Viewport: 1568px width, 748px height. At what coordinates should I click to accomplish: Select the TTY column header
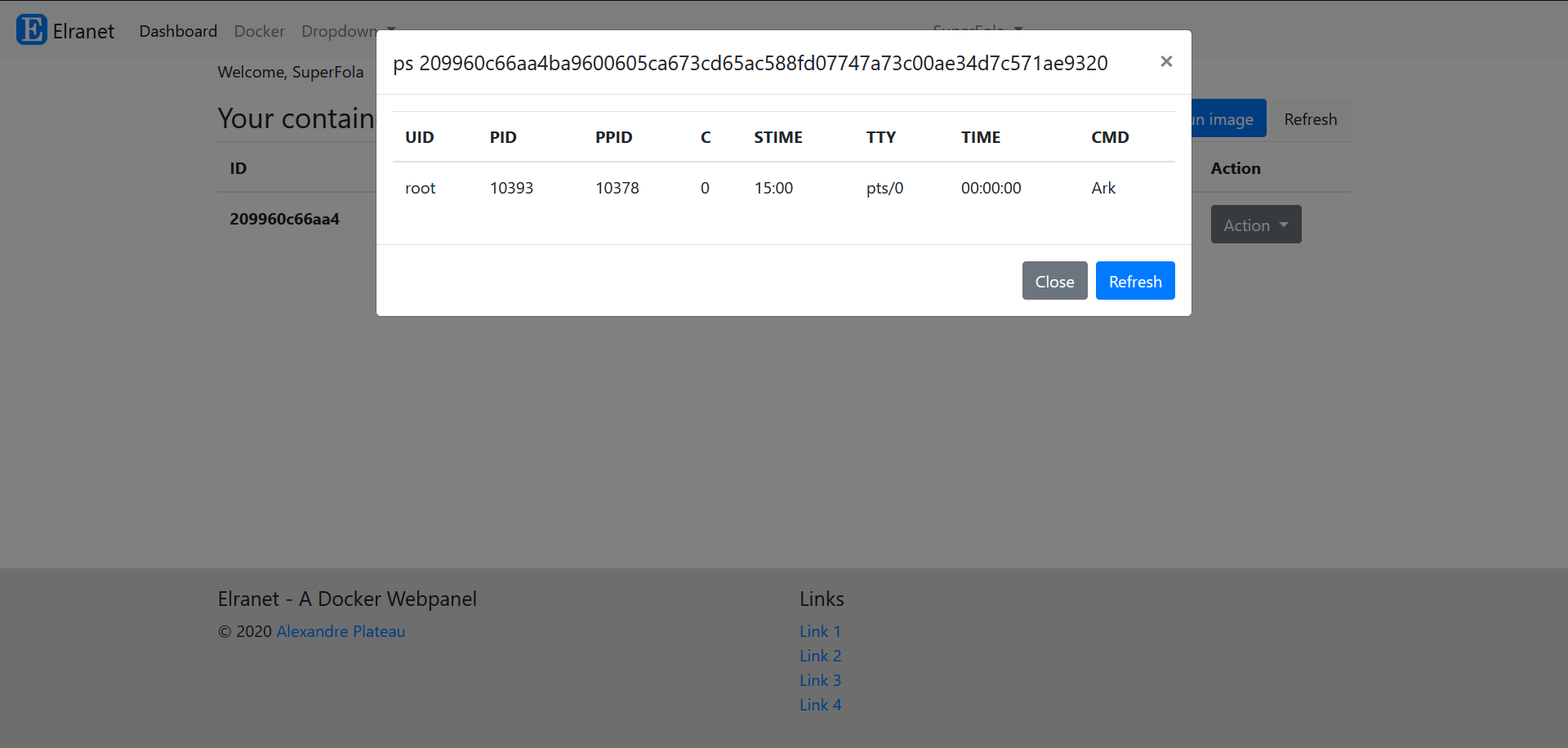[x=881, y=137]
